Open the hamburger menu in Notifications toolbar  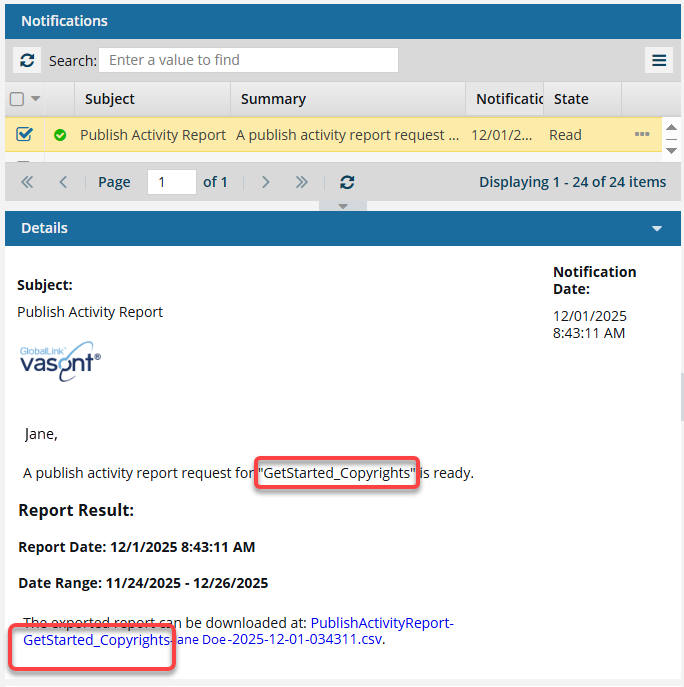tap(659, 60)
